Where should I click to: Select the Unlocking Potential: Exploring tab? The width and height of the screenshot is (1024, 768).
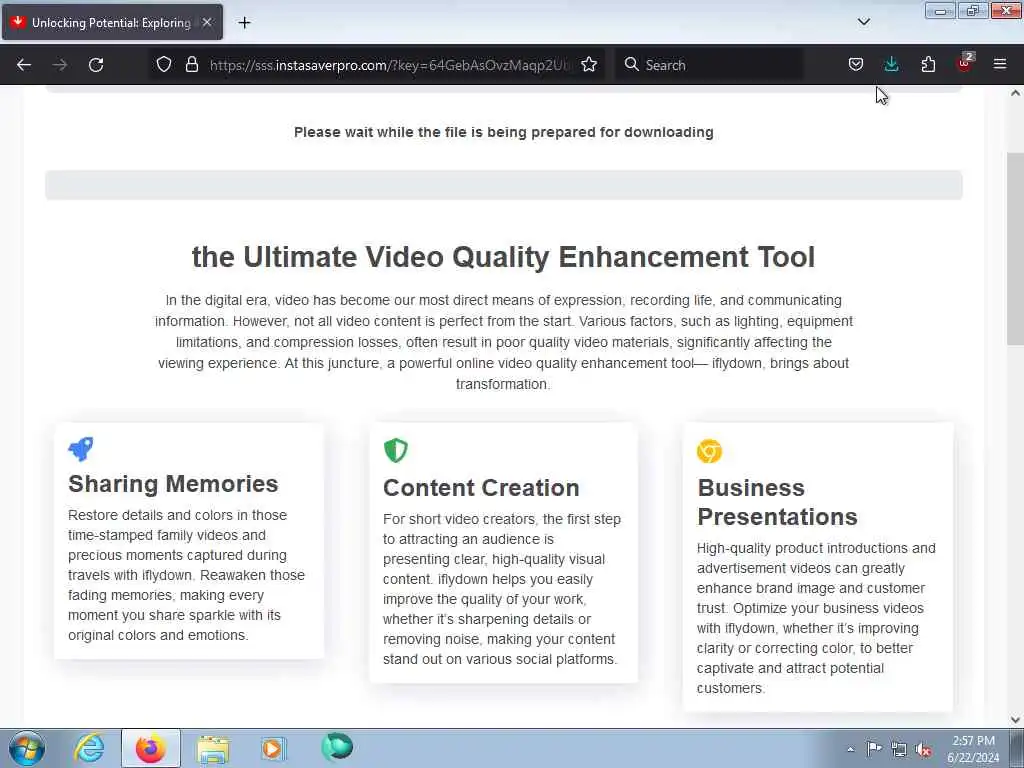[112, 23]
